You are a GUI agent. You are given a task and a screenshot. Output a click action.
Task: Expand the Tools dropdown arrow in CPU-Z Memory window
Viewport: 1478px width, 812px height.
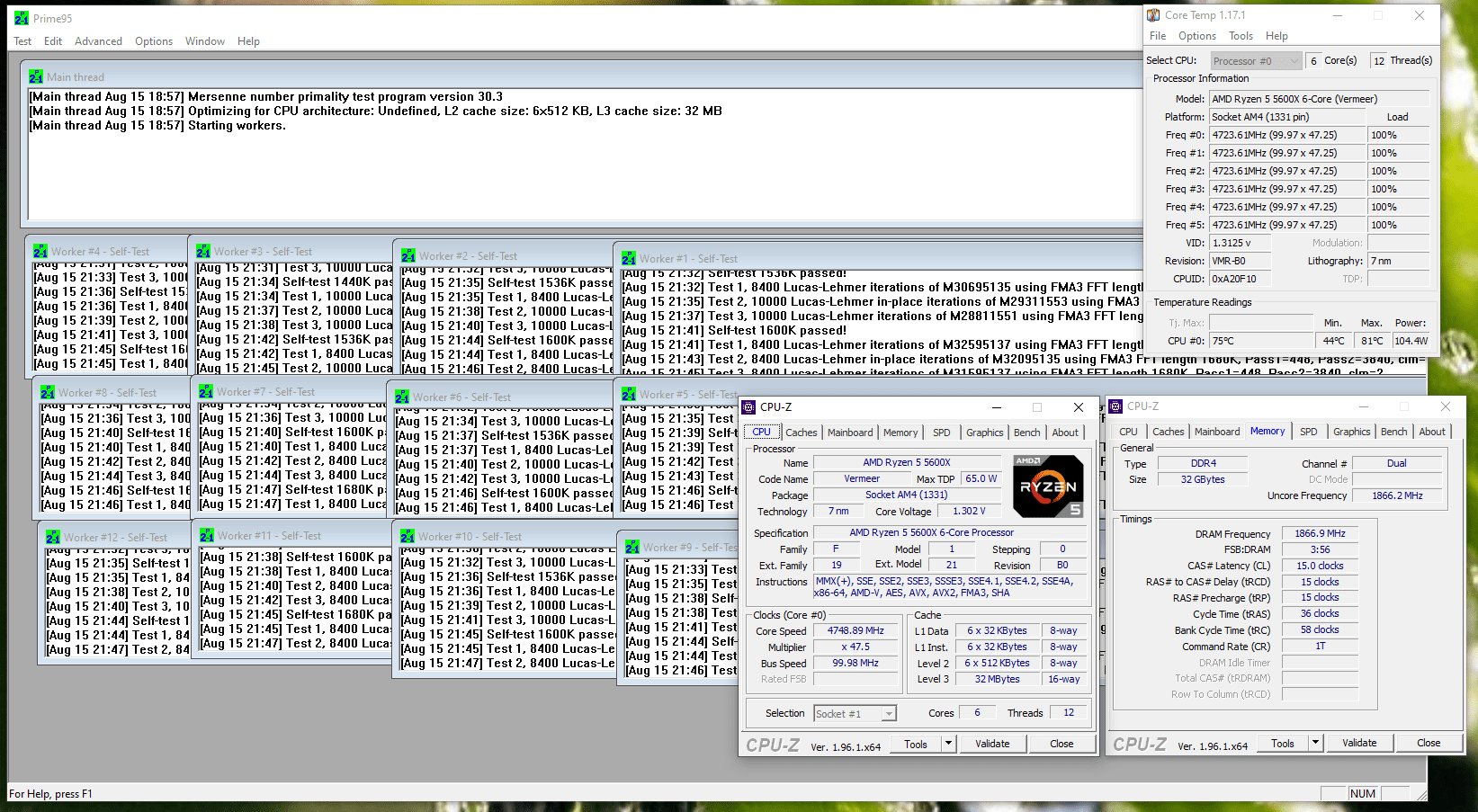point(1315,743)
